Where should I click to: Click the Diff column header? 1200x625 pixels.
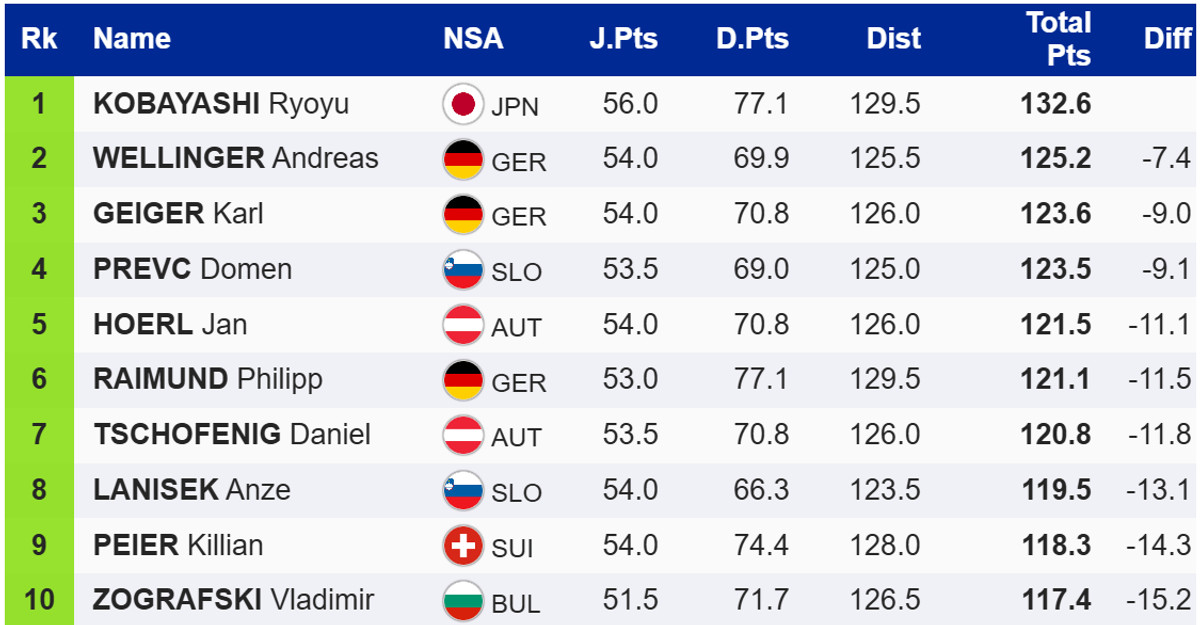(1167, 39)
